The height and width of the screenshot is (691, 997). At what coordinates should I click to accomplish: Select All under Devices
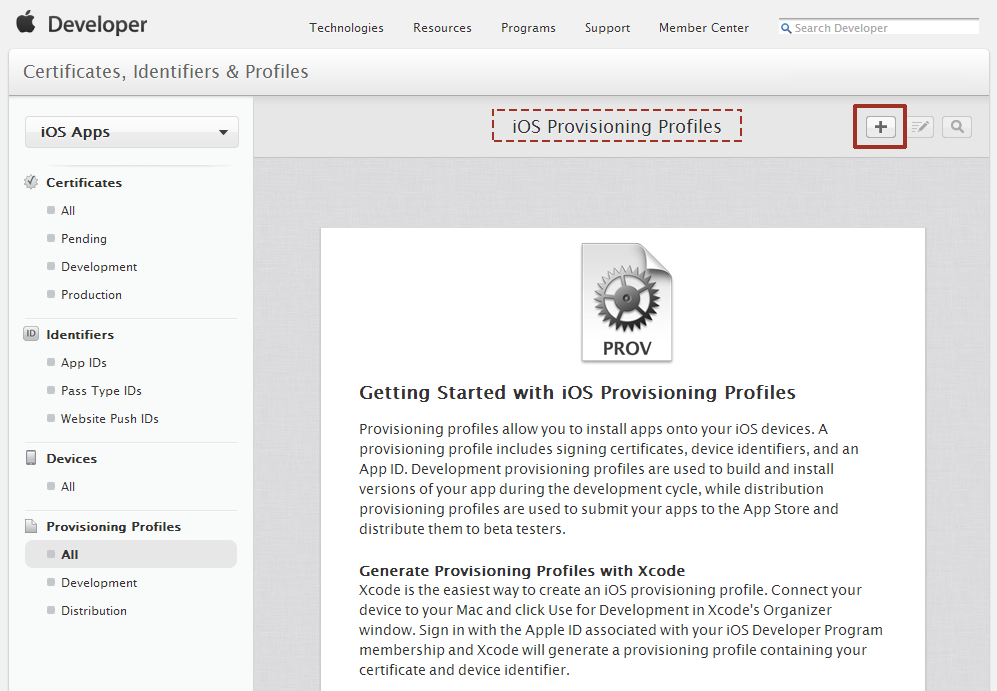(x=67, y=486)
